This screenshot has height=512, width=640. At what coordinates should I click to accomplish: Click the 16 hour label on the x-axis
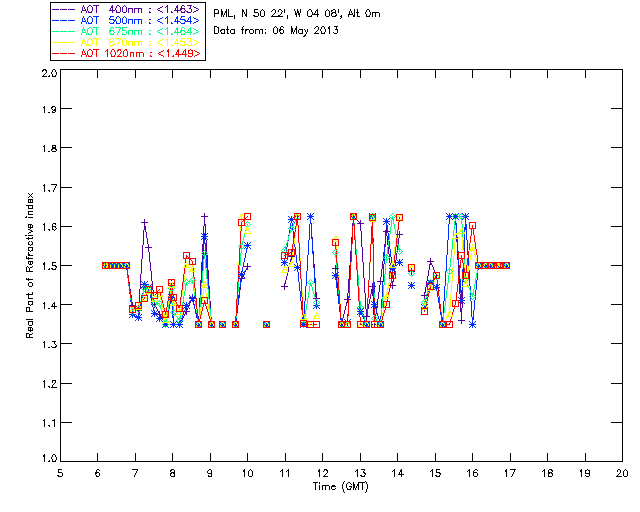click(x=473, y=473)
